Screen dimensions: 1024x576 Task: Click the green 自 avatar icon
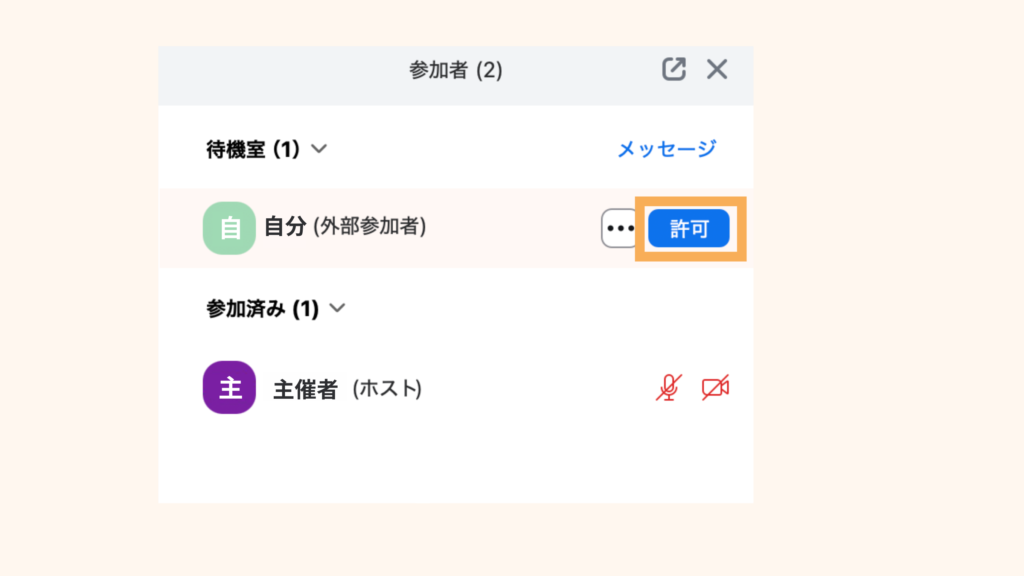229,228
